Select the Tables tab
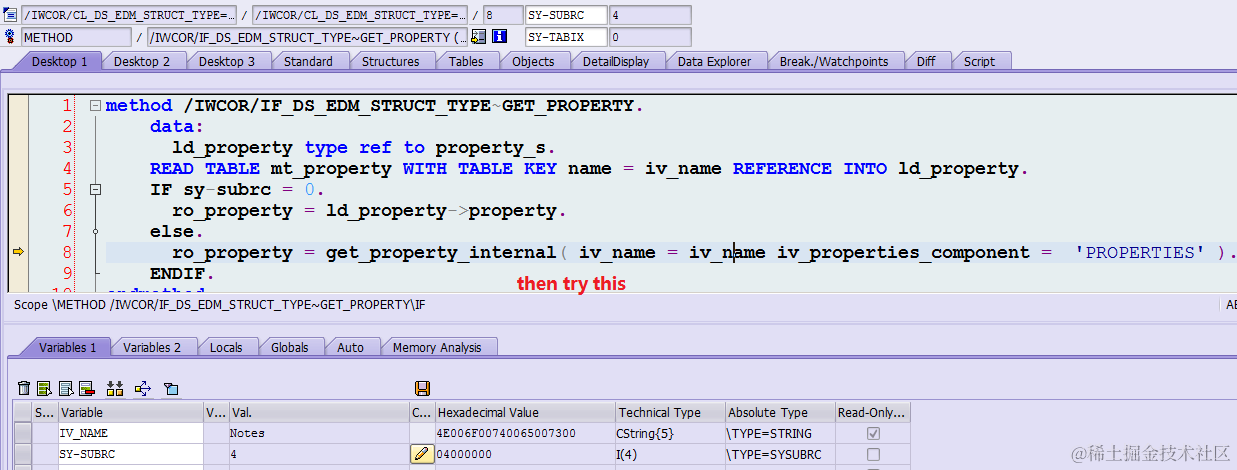 466,61
